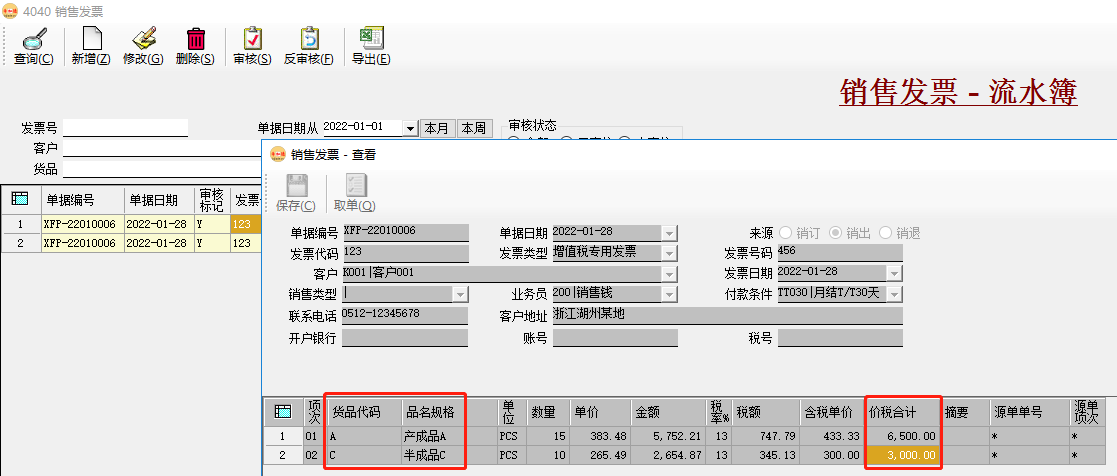
Task: Open the 单据日期从 date picker dropdown
Action: click(x=410, y=128)
